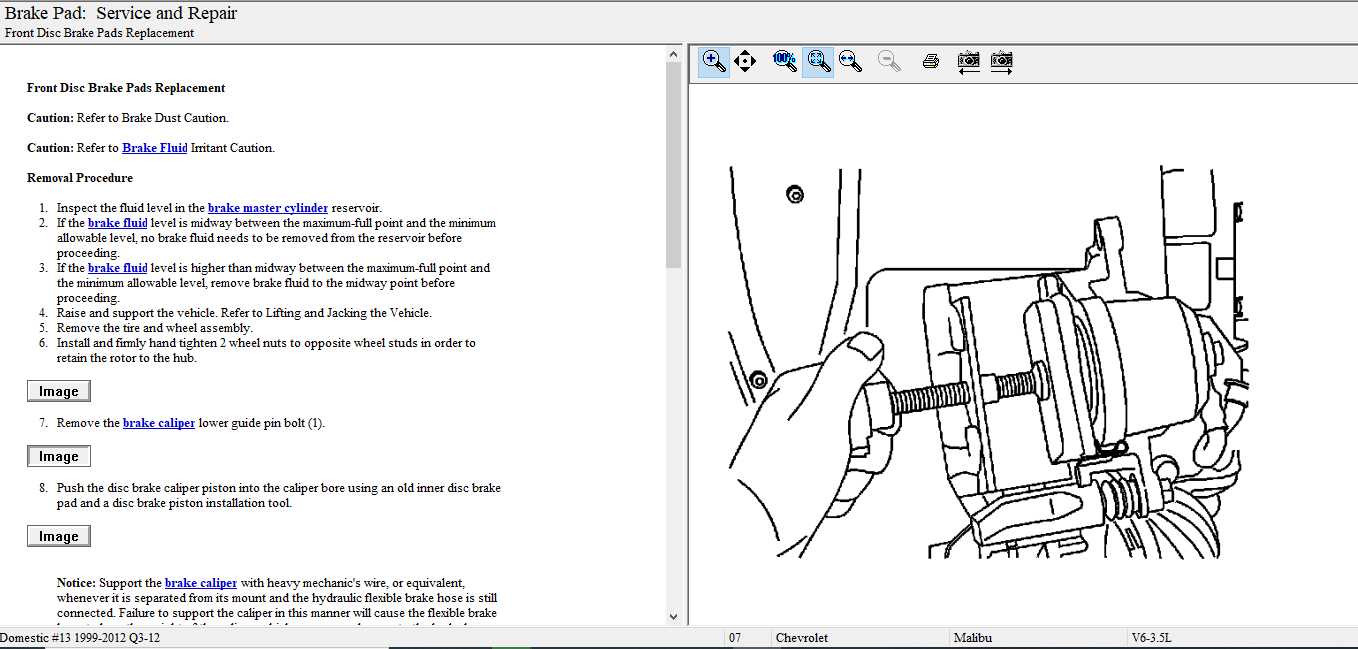Click 'Domestic #13 1999-2012 Q3-12' status entry
The width and height of the screenshot is (1358, 649).
[80, 638]
